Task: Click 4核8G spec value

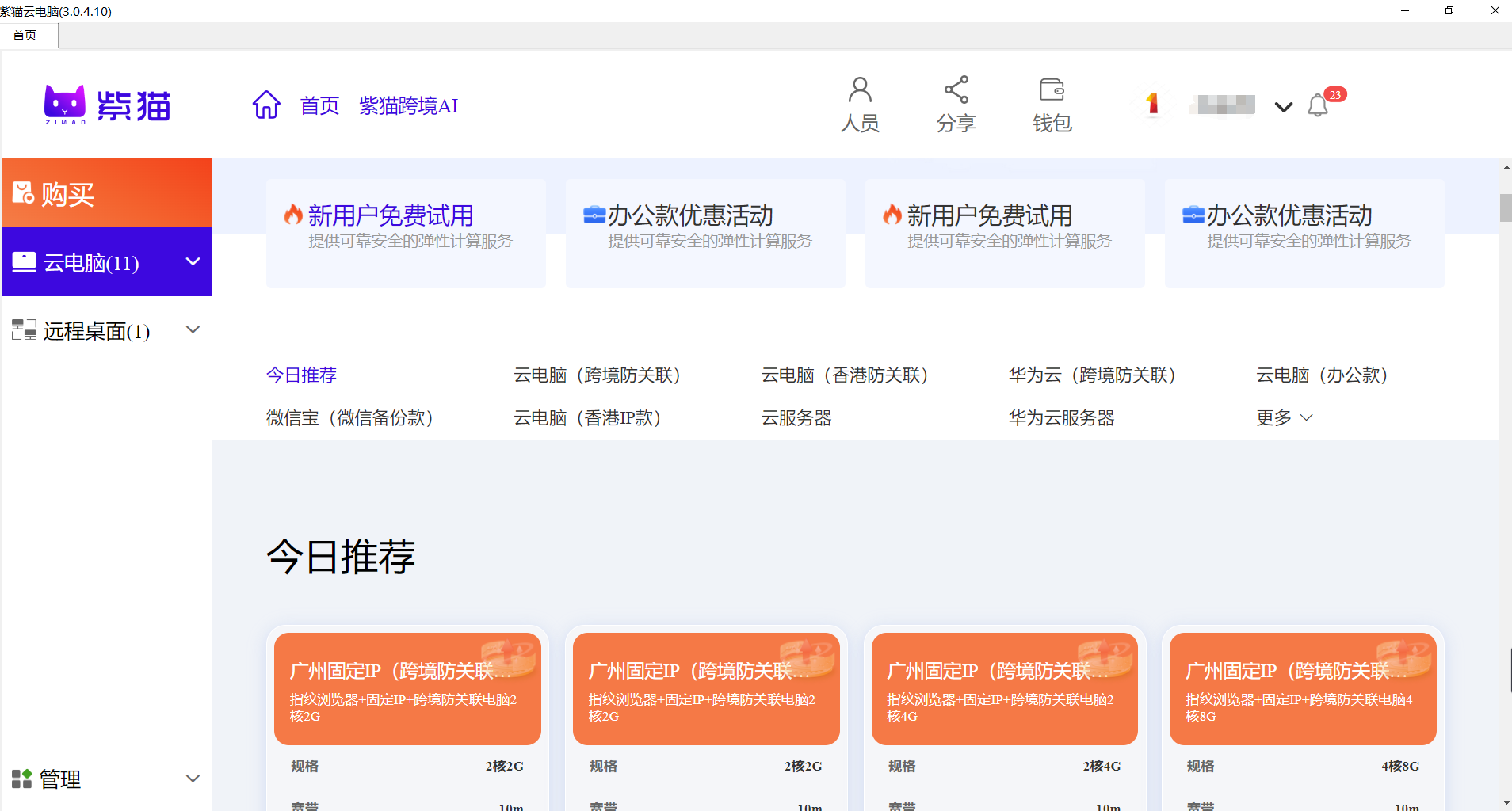Action: click(x=1400, y=766)
